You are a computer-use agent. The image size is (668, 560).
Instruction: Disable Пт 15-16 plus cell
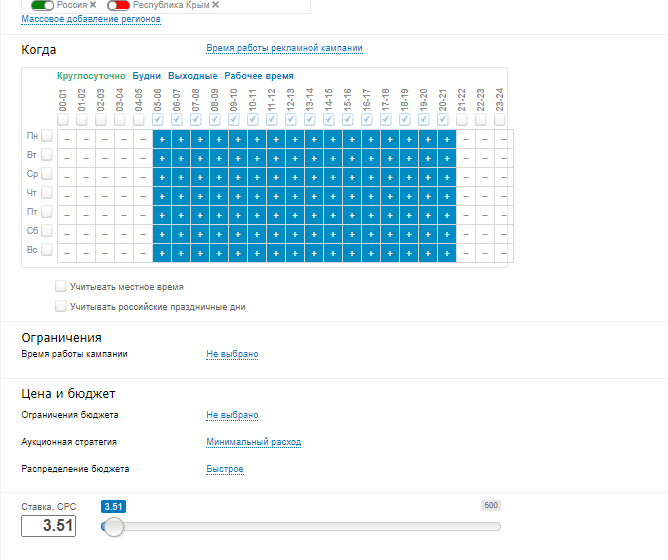[x=352, y=215]
